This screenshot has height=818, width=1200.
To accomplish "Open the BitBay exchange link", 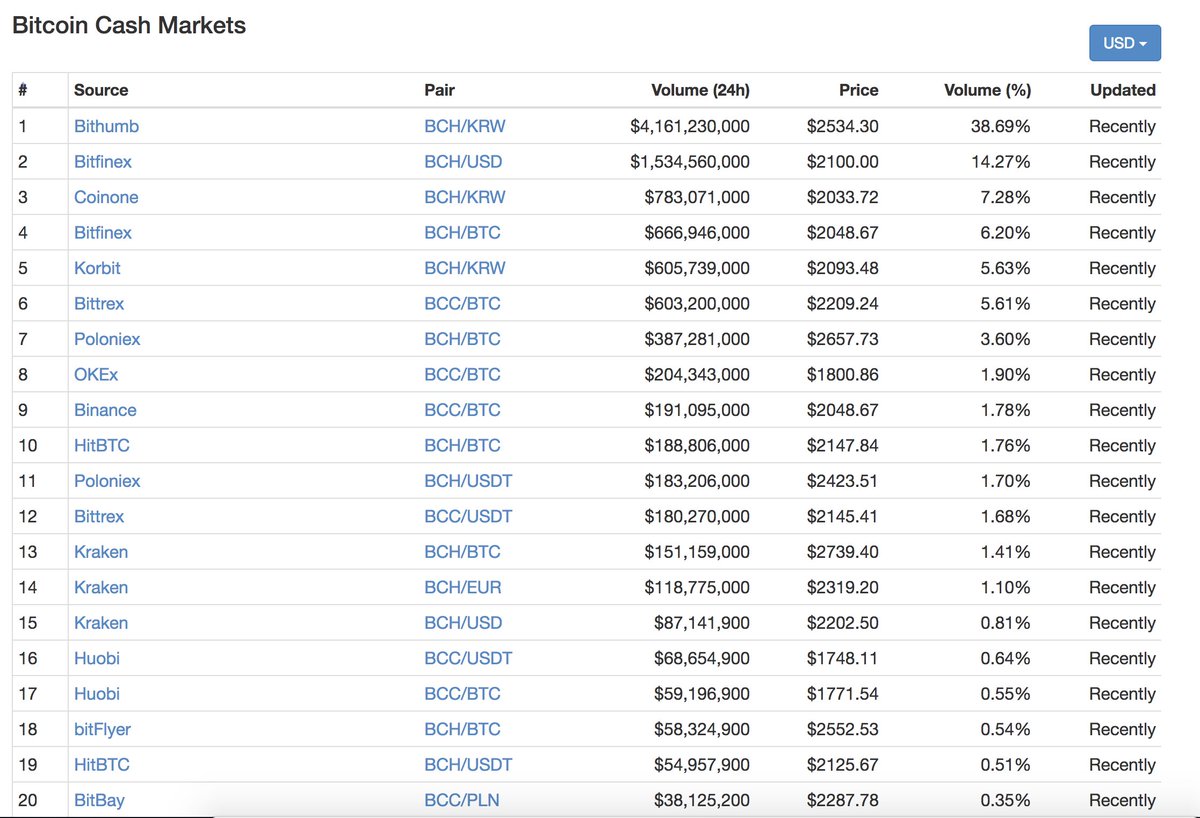I will (x=99, y=800).
